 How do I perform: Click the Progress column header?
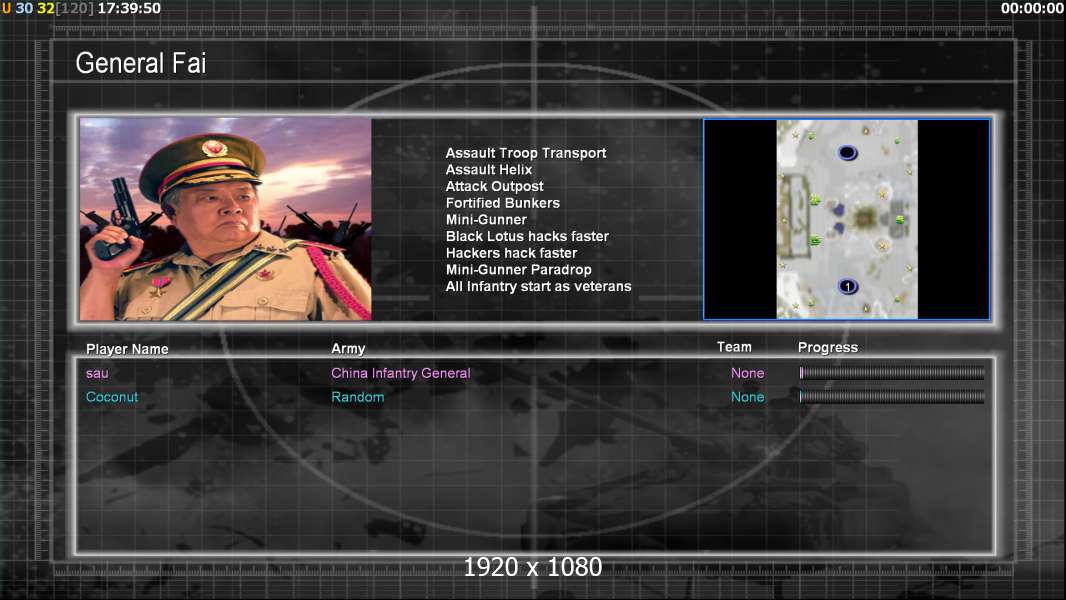coord(827,347)
